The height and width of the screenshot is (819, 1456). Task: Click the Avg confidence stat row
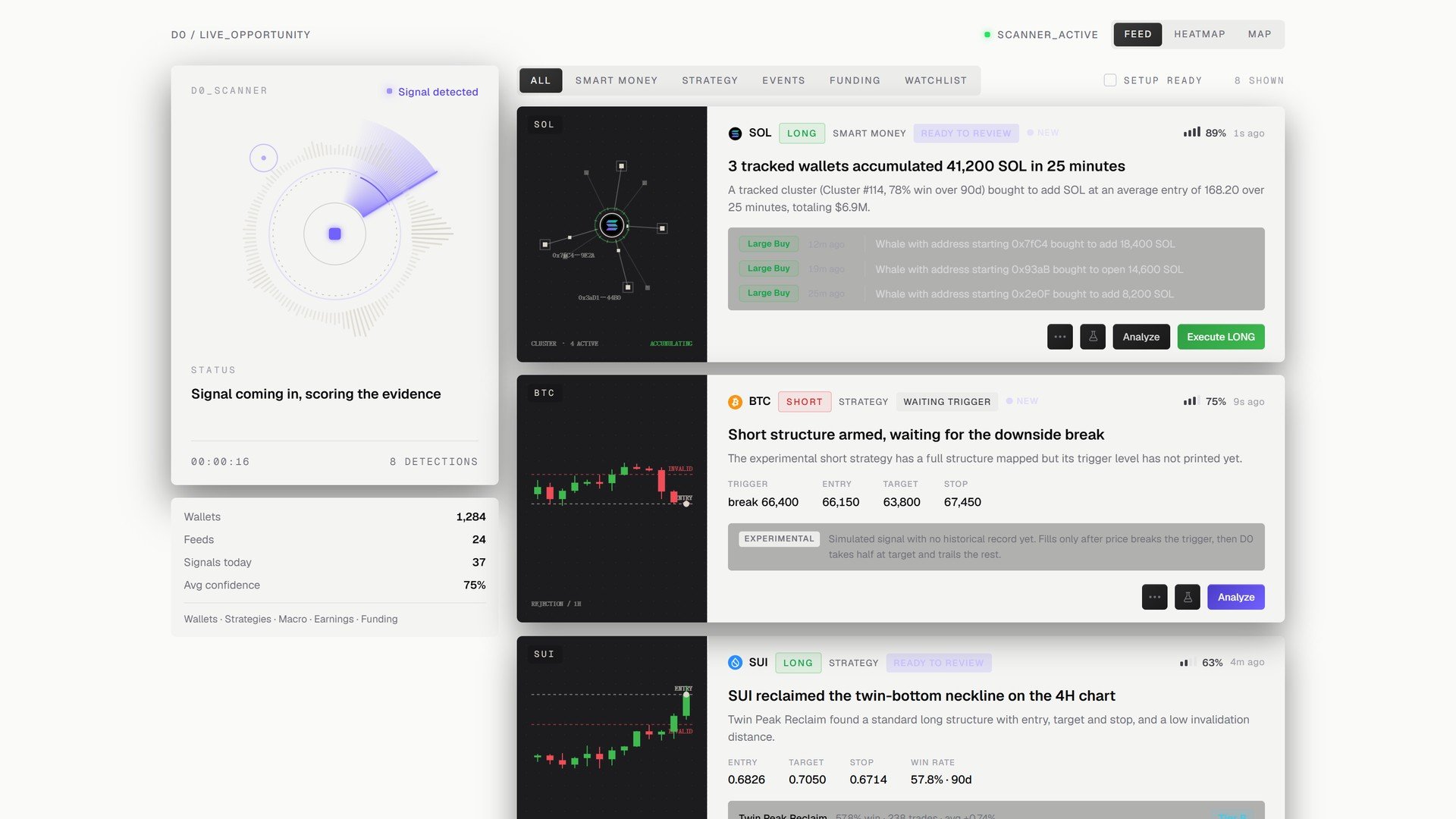[x=334, y=585]
